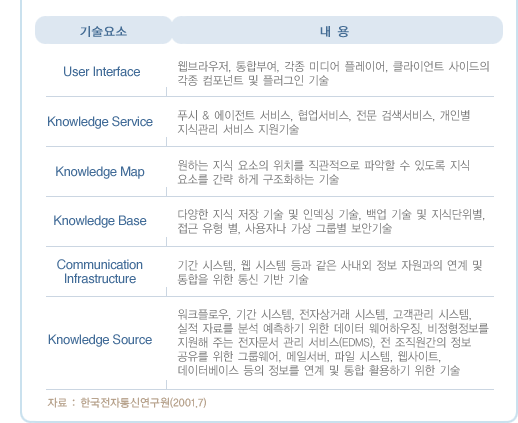Select the Knowledge Service label
The height and width of the screenshot is (423, 518).
coord(100,122)
